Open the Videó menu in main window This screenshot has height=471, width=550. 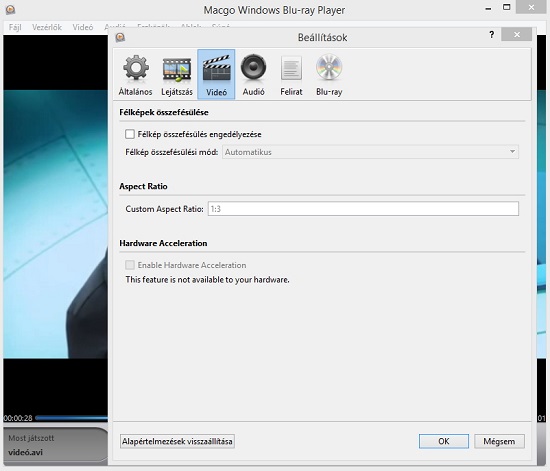[x=83, y=27]
